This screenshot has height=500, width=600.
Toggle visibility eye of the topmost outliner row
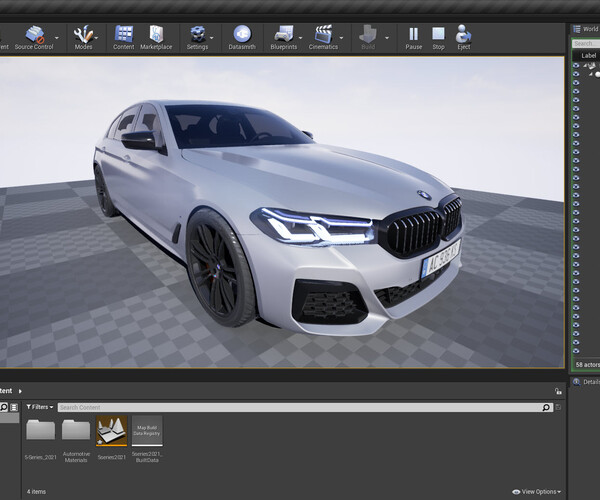point(576,65)
